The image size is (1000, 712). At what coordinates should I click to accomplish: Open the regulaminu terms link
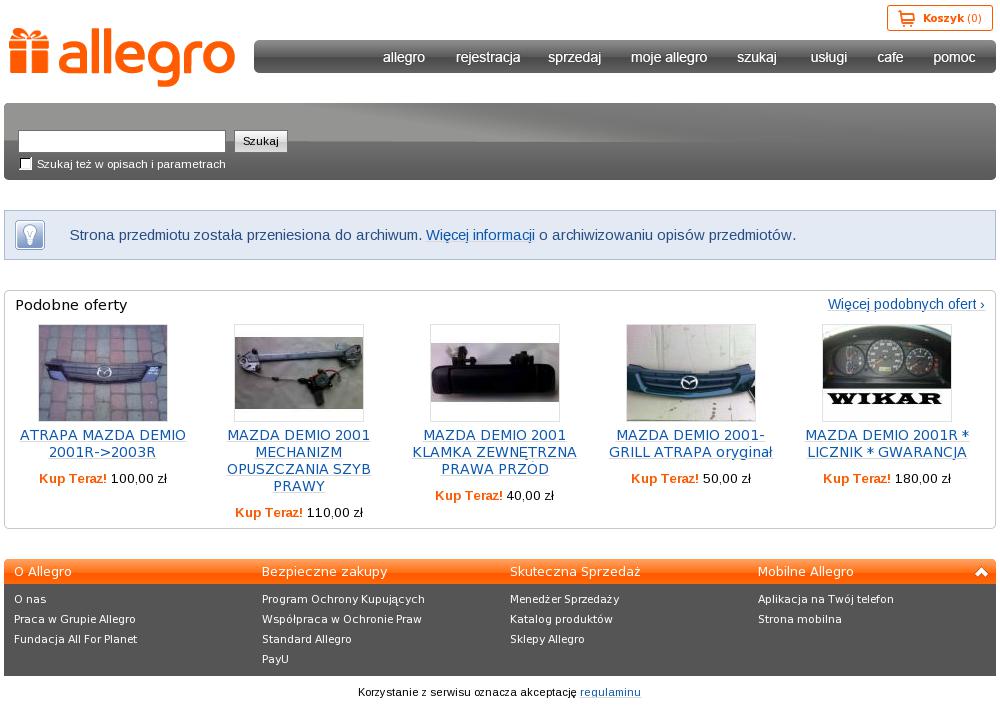[610, 692]
